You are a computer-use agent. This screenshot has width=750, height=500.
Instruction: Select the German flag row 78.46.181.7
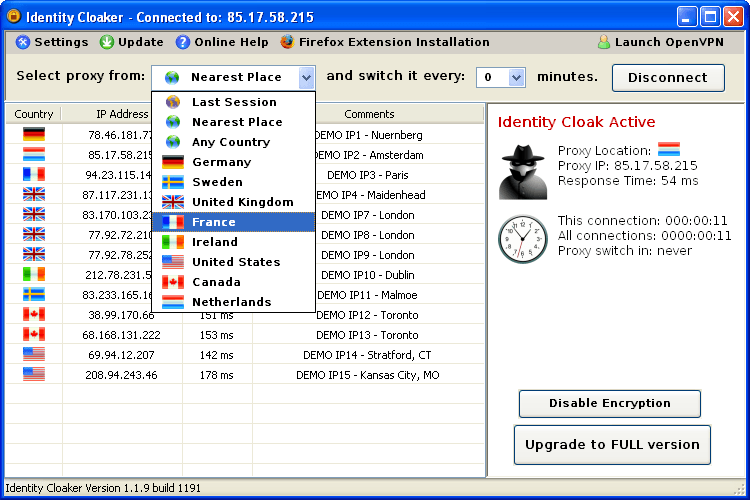click(x=34, y=134)
